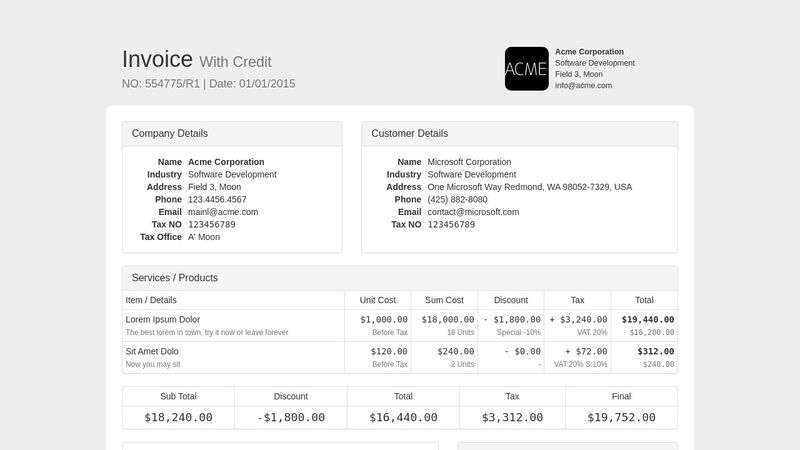Click tax amount + $3,240.00

pos(578,319)
